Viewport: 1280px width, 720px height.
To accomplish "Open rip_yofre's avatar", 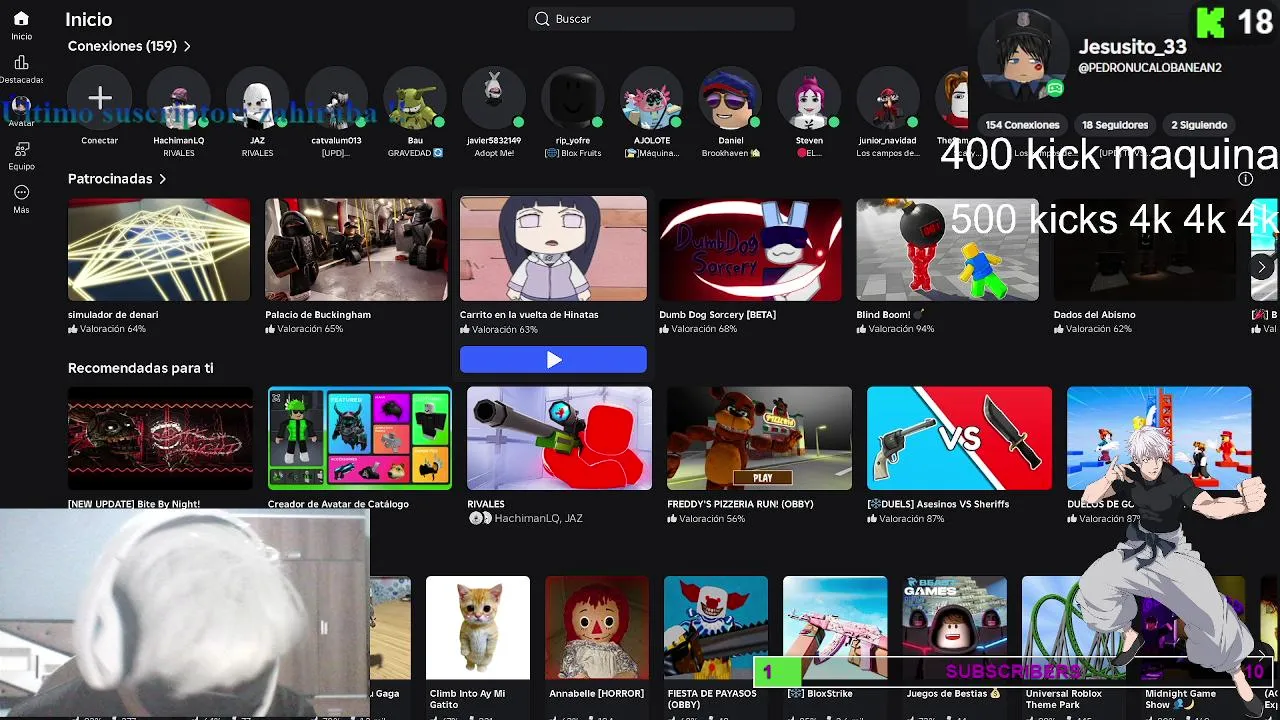I will (573, 98).
